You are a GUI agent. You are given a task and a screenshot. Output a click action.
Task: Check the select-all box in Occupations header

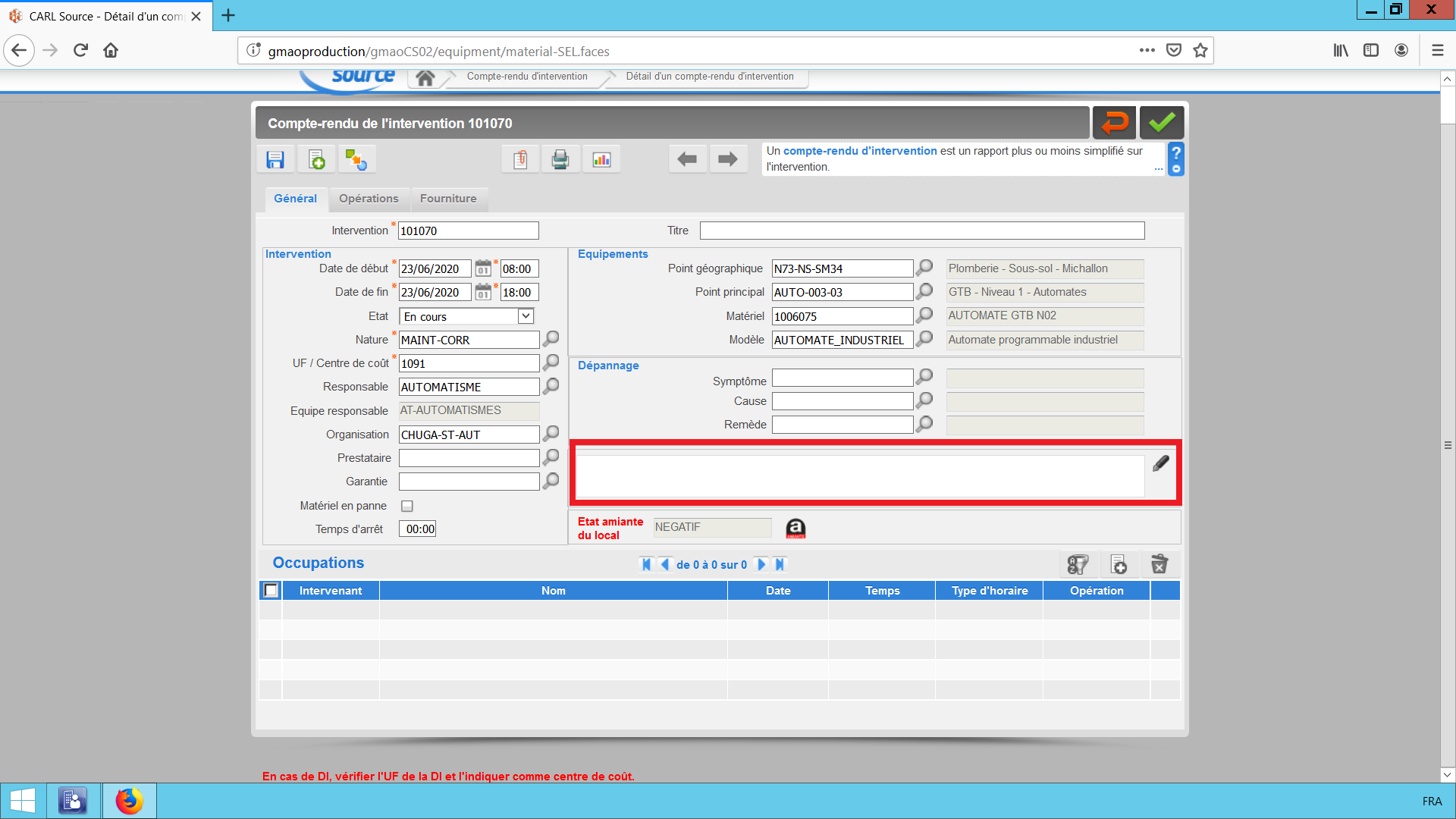271,590
